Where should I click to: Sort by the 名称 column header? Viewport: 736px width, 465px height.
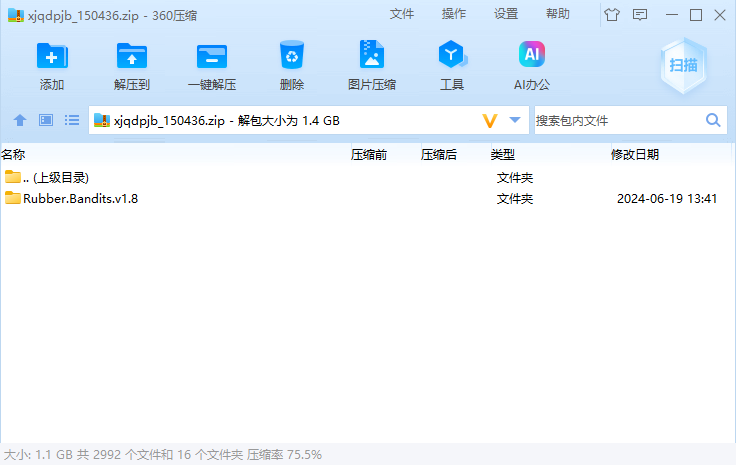pos(13,154)
